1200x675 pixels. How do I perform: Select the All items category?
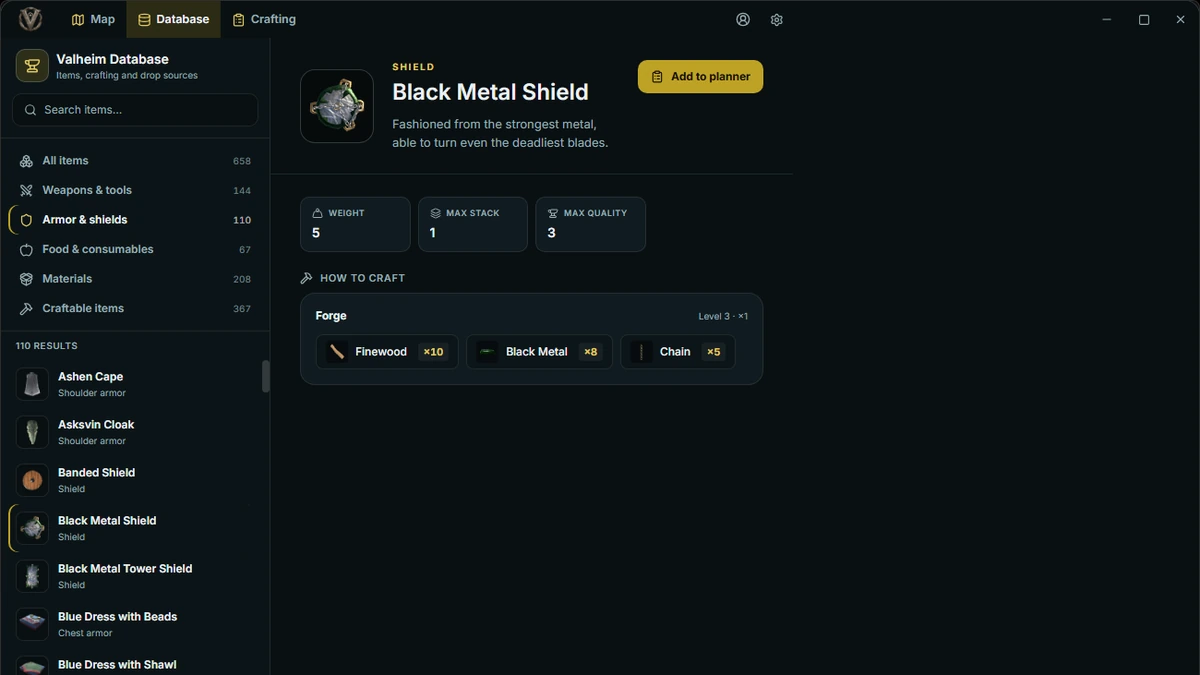pyautogui.click(x=134, y=161)
